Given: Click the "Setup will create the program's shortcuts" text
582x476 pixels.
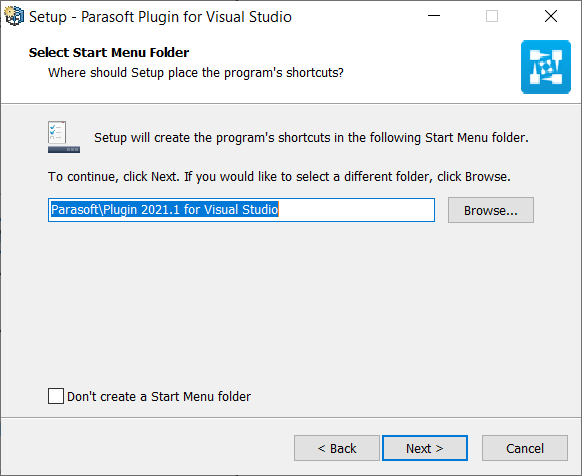Looking at the screenshot, I should click(x=311, y=138).
